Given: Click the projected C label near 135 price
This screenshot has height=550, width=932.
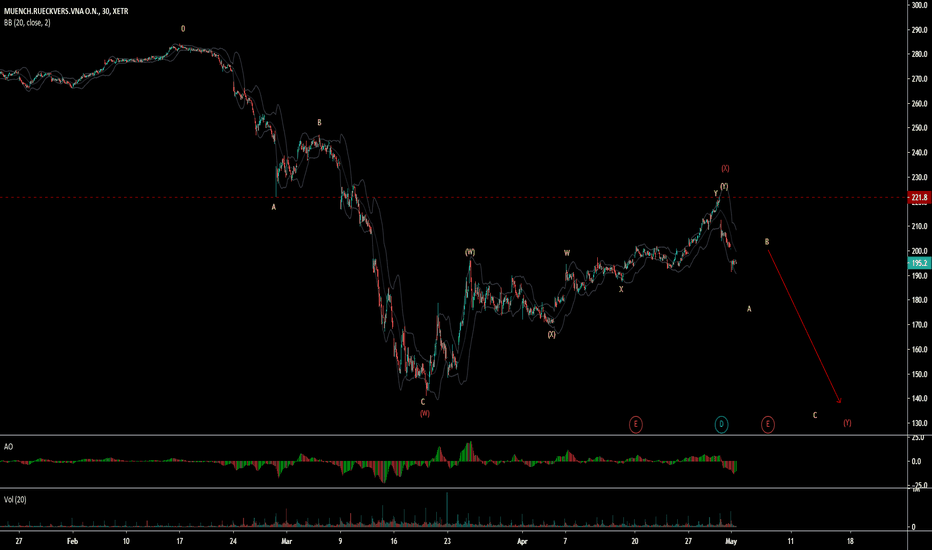Looking at the screenshot, I should tap(815, 415).
